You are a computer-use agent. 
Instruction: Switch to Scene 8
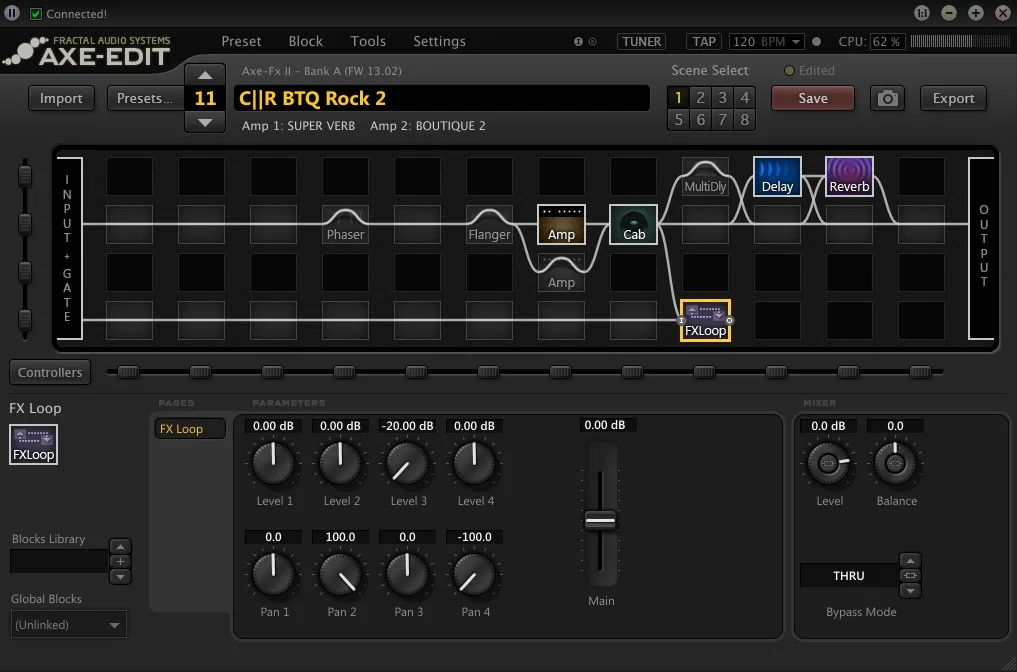pyautogui.click(x=745, y=120)
